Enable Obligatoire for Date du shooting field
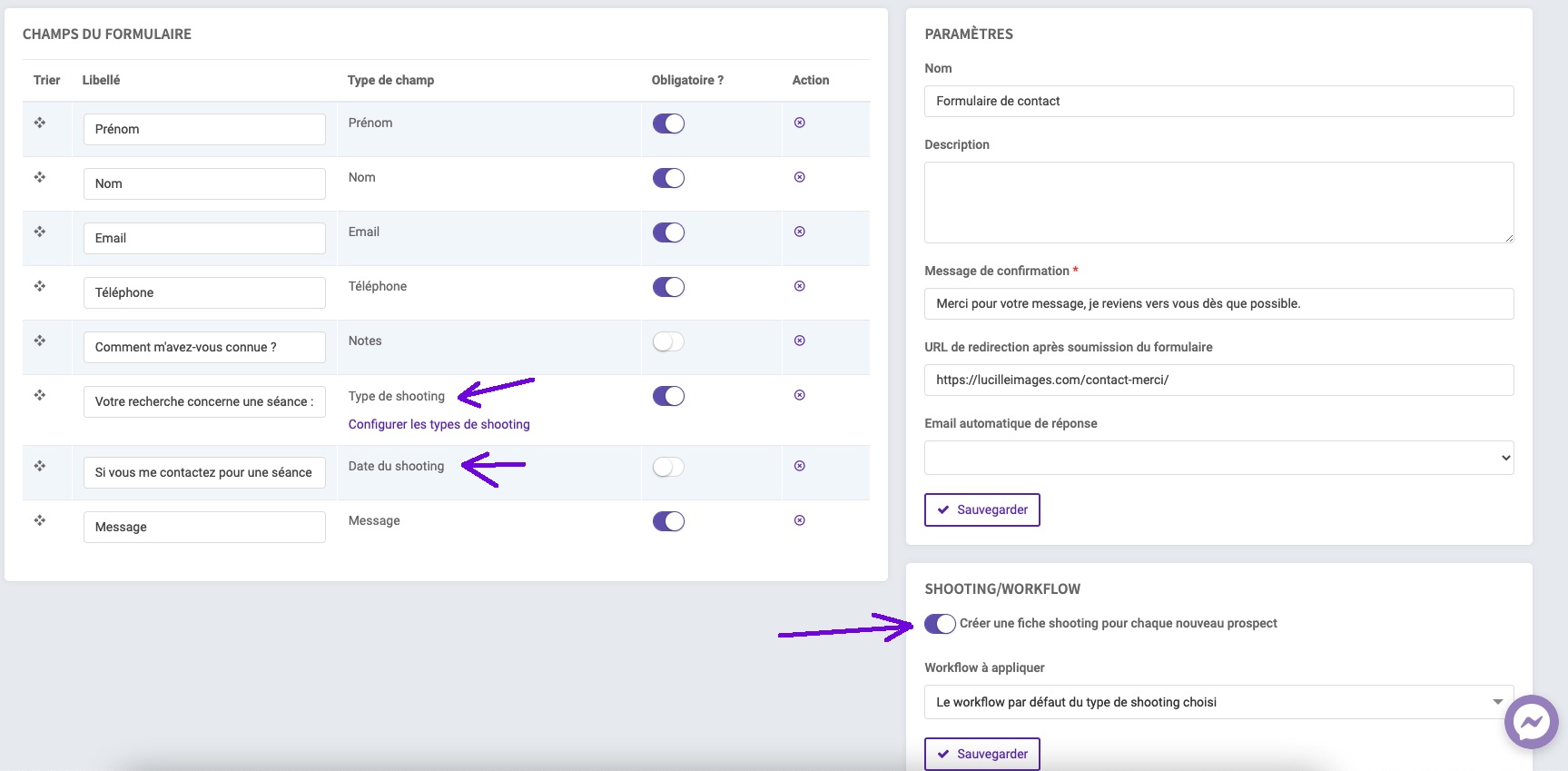1568x771 pixels. [668, 467]
